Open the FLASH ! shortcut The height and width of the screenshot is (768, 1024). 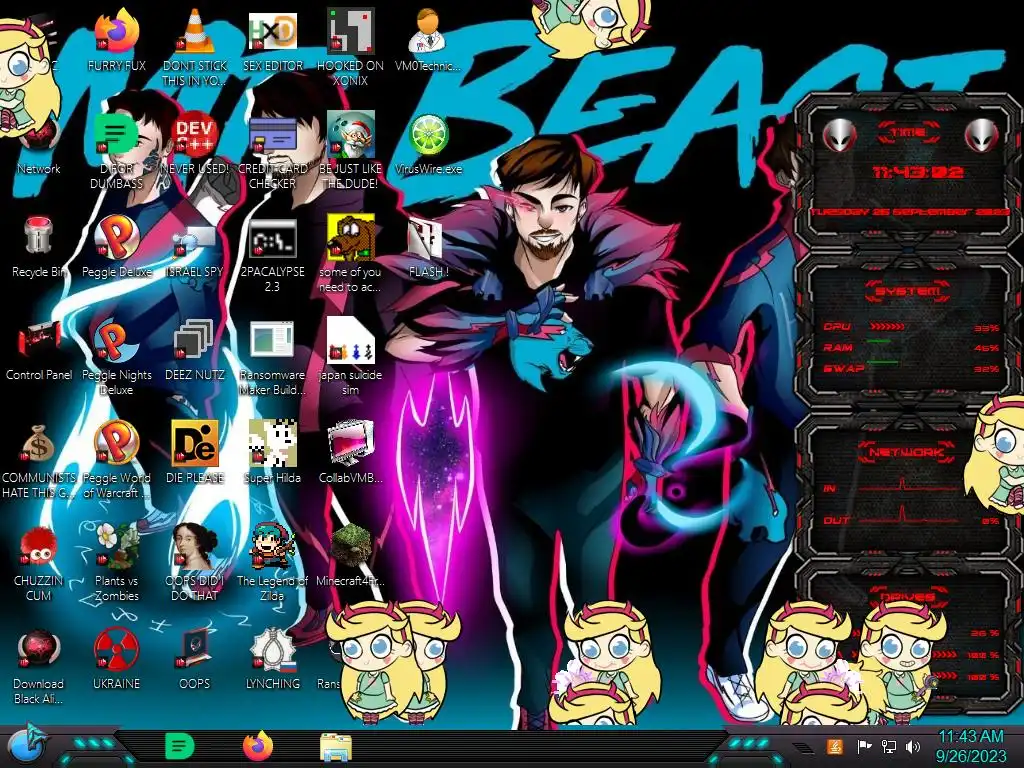coord(428,238)
